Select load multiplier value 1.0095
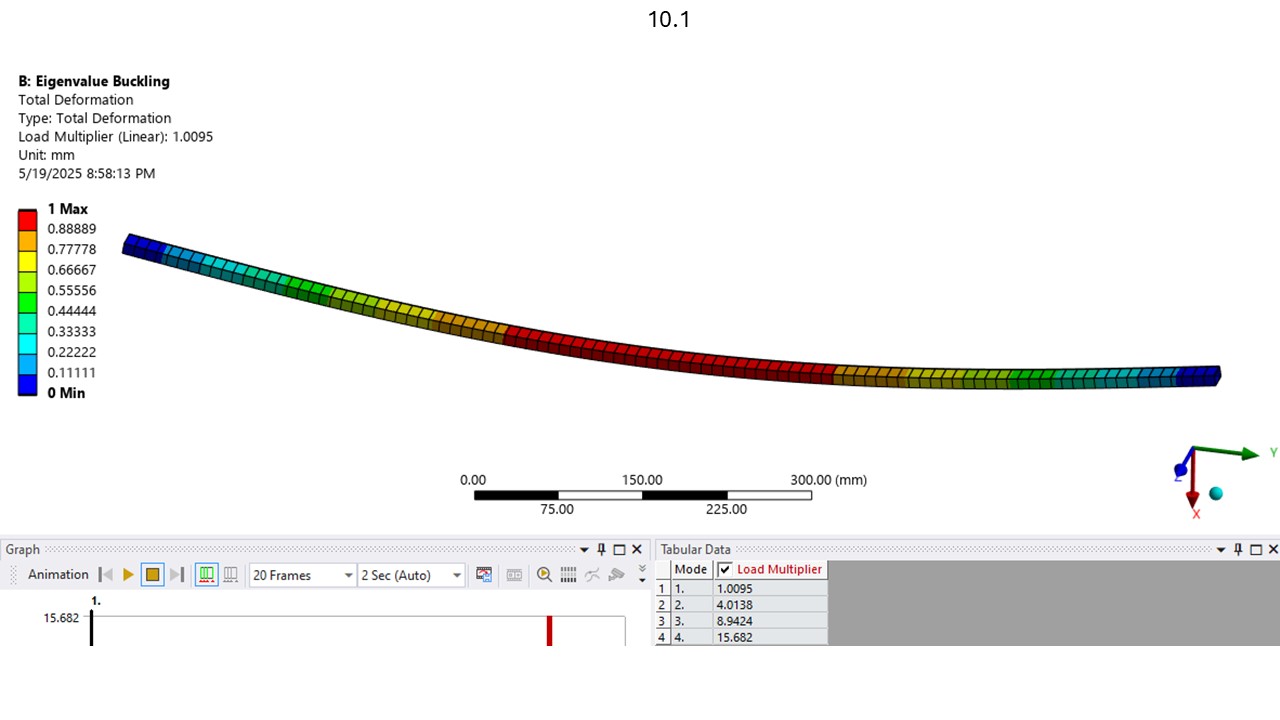 pyautogui.click(x=770, y=589)
